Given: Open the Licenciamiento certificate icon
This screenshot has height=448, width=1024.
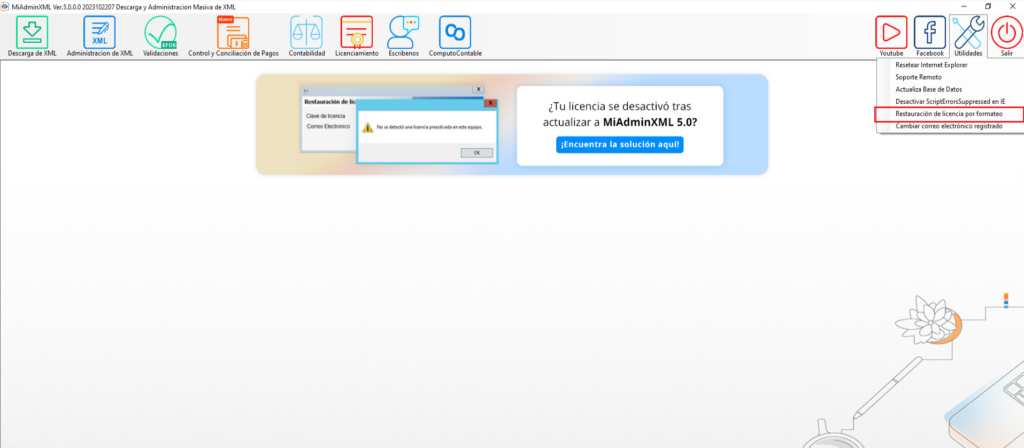Looking at the screenshot, I should coord(357,36).
